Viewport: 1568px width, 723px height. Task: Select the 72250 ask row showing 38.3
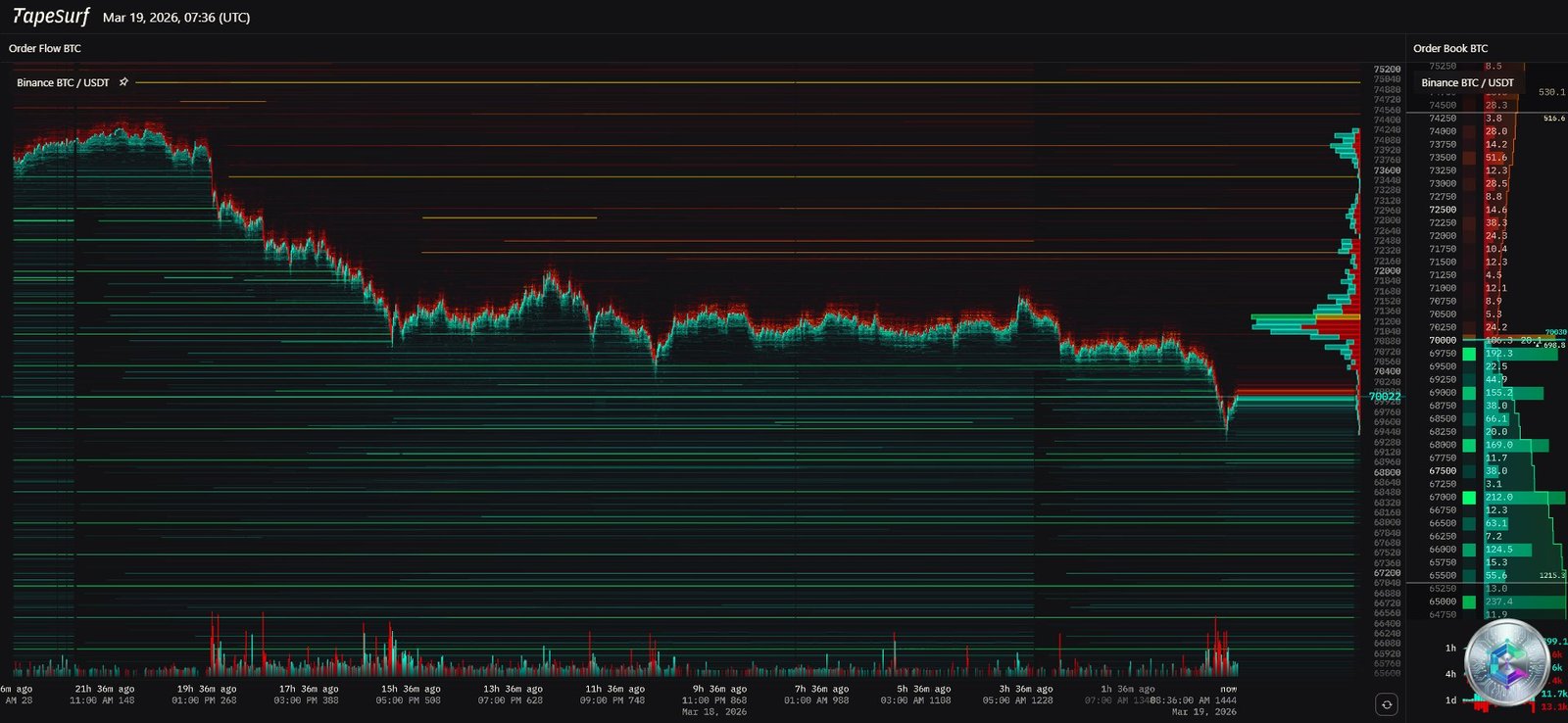point(1486,222)
